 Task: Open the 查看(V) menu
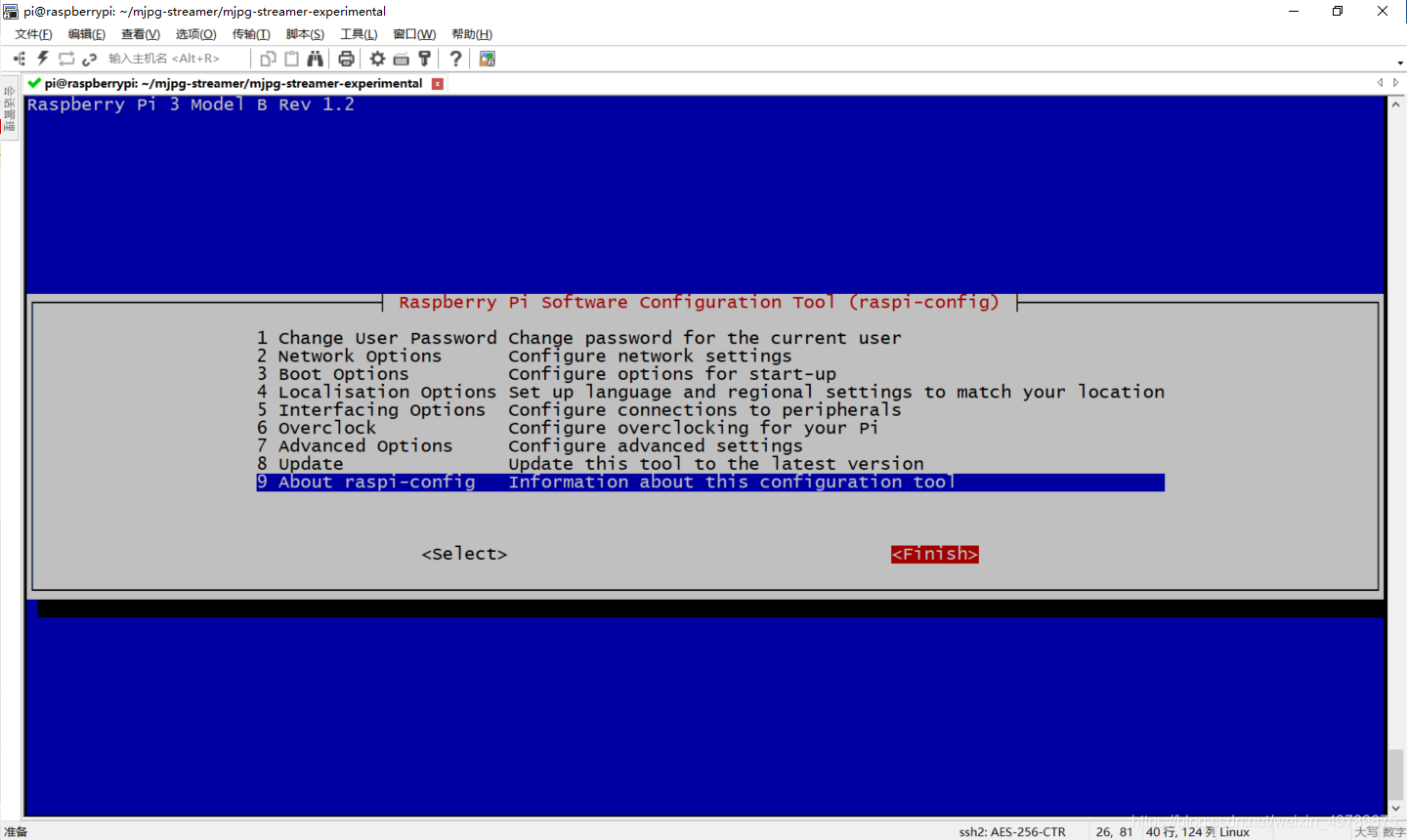click(x=141, y=34)
